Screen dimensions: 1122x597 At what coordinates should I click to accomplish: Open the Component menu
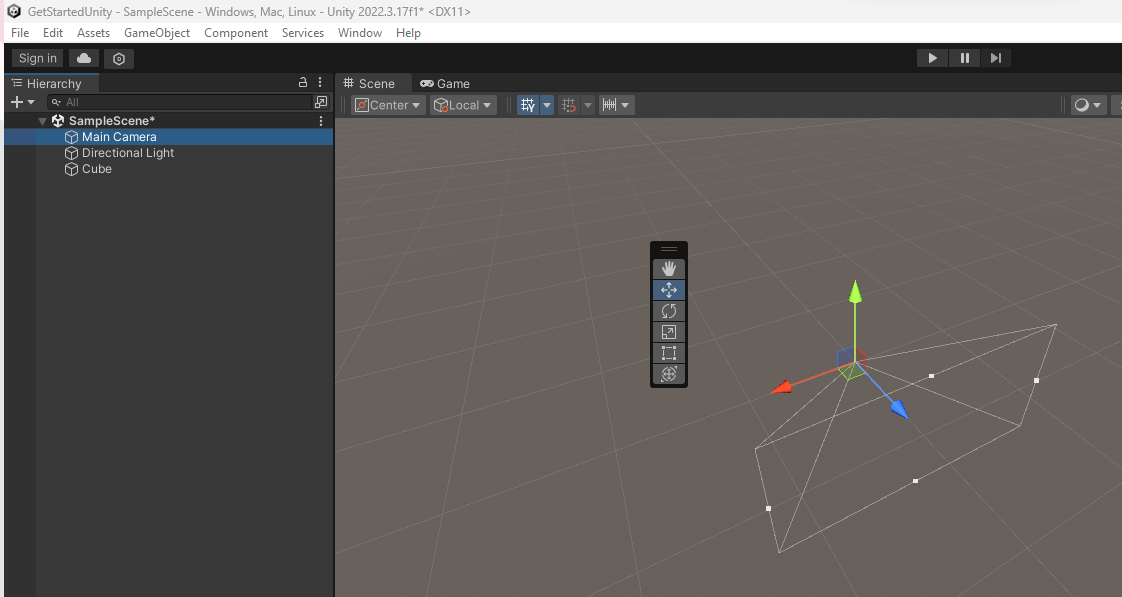(x=235, y=33)
